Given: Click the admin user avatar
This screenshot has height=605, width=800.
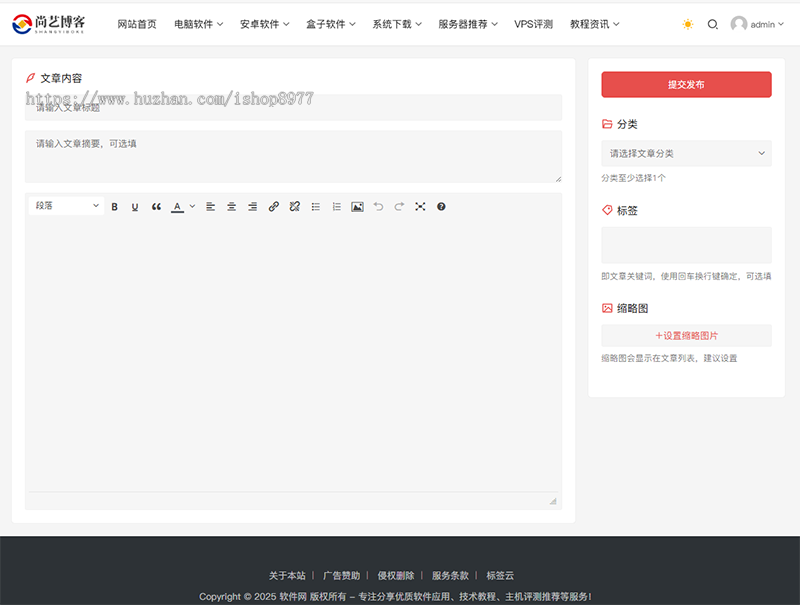Looking at the screenshot, I should tap(738, 24).
